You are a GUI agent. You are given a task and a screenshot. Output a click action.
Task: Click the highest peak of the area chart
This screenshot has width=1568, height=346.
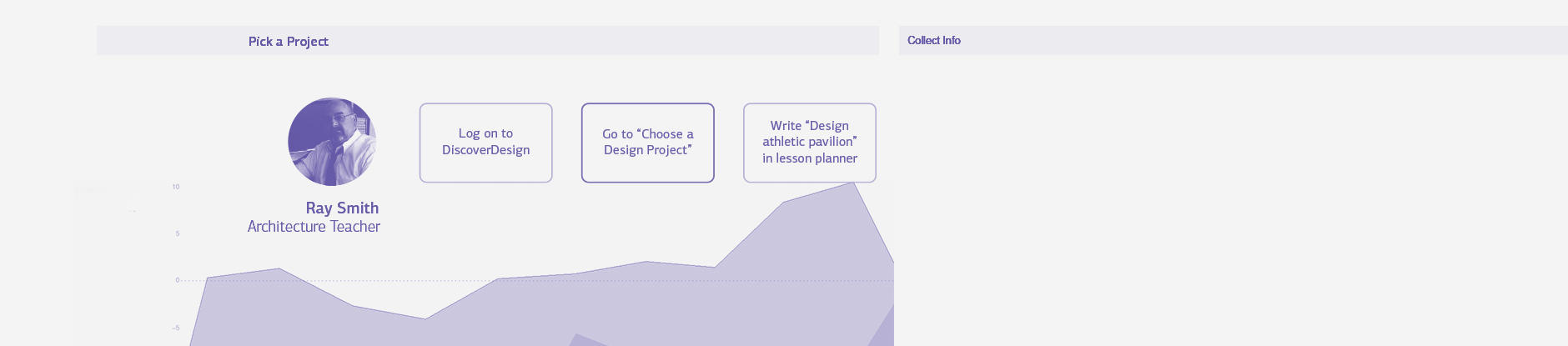(x=852, y=183)
